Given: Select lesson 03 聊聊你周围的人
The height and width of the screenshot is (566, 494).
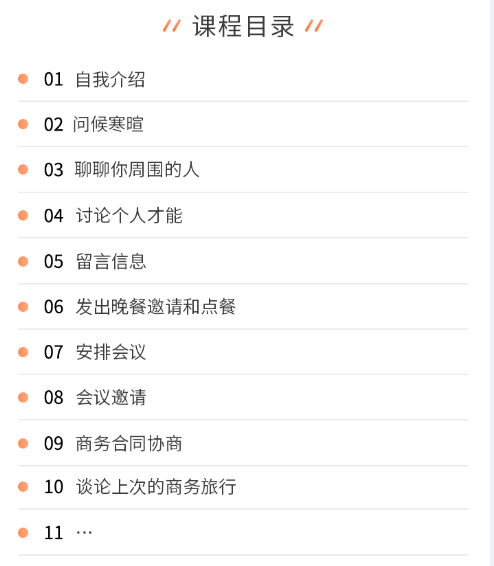Looking at the screenshot, I should pyautogui.click(x=243, y=170).
